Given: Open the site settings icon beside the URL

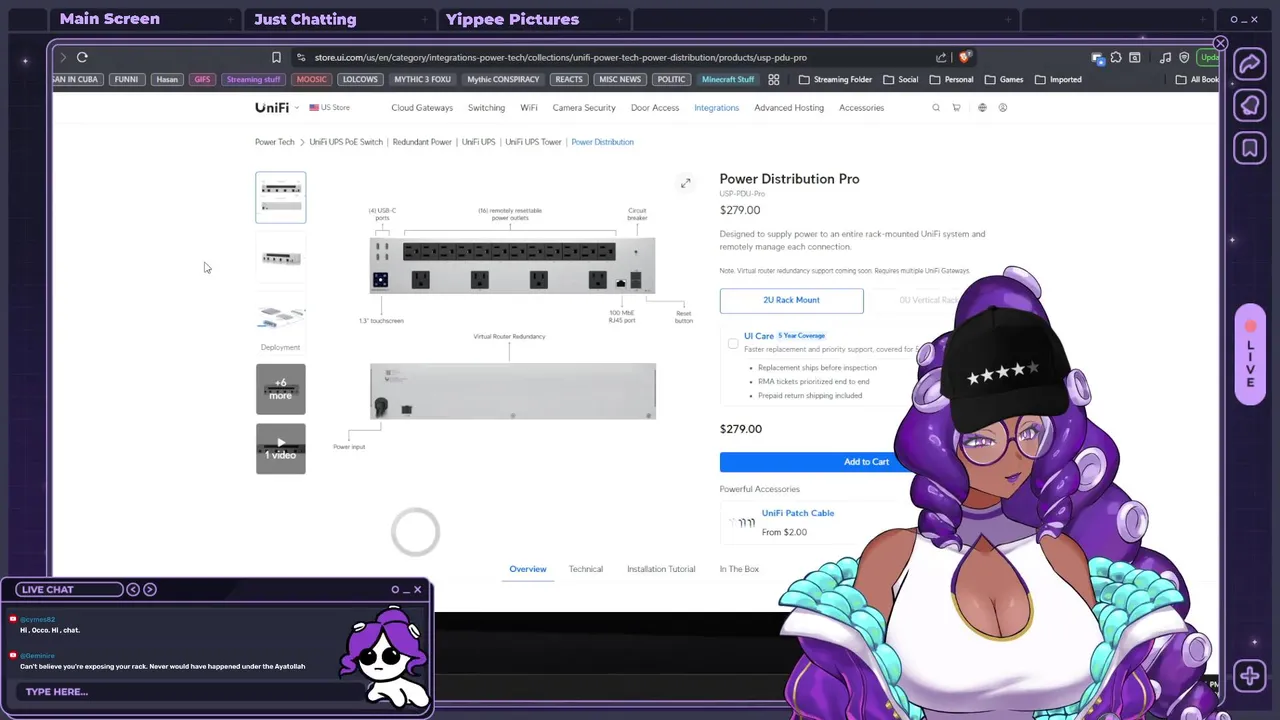Looking at the screenshot, I should pos(300,57).
